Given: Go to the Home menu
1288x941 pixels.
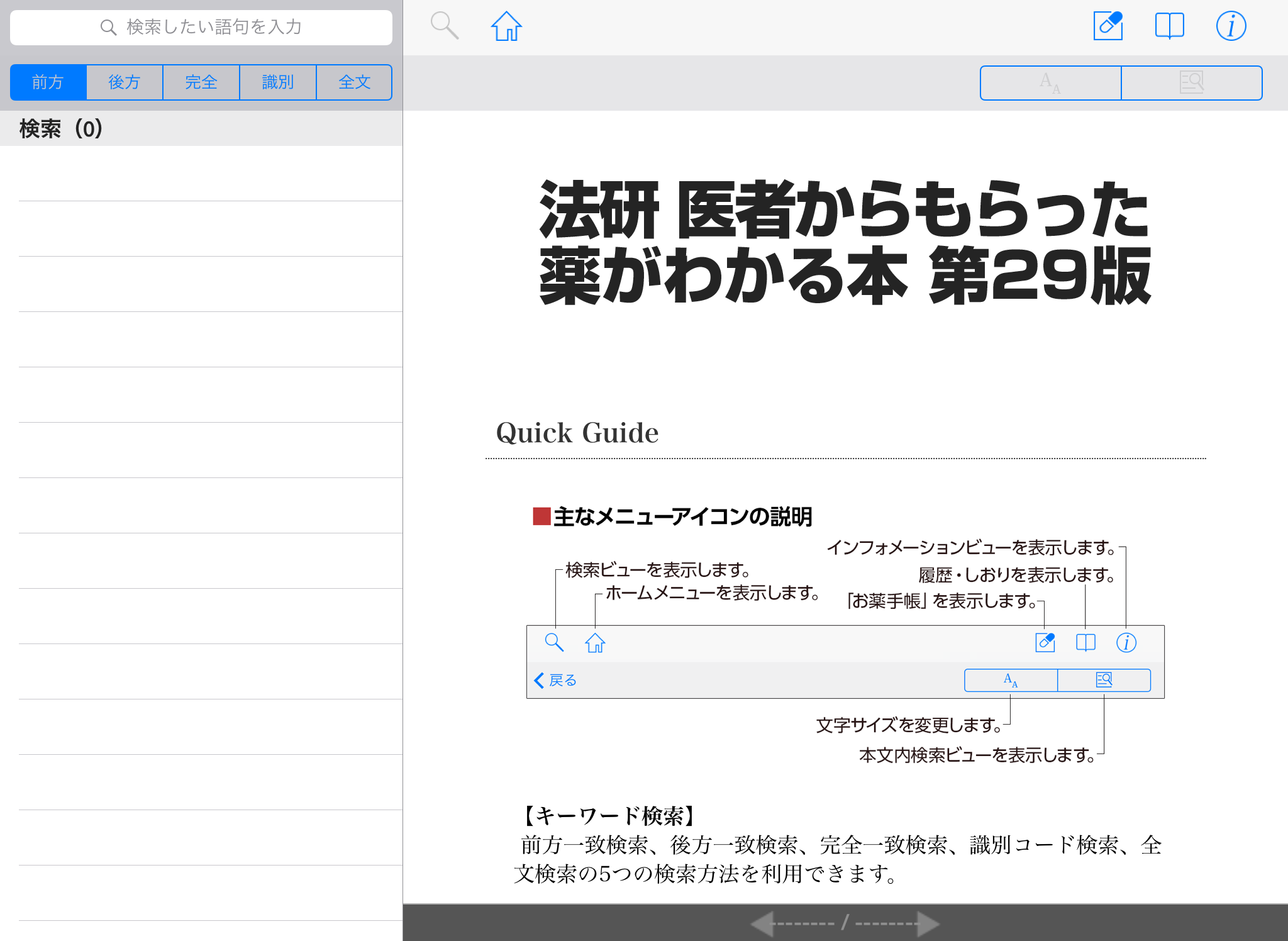Looking at the screenshot, I should coord(506,26).
